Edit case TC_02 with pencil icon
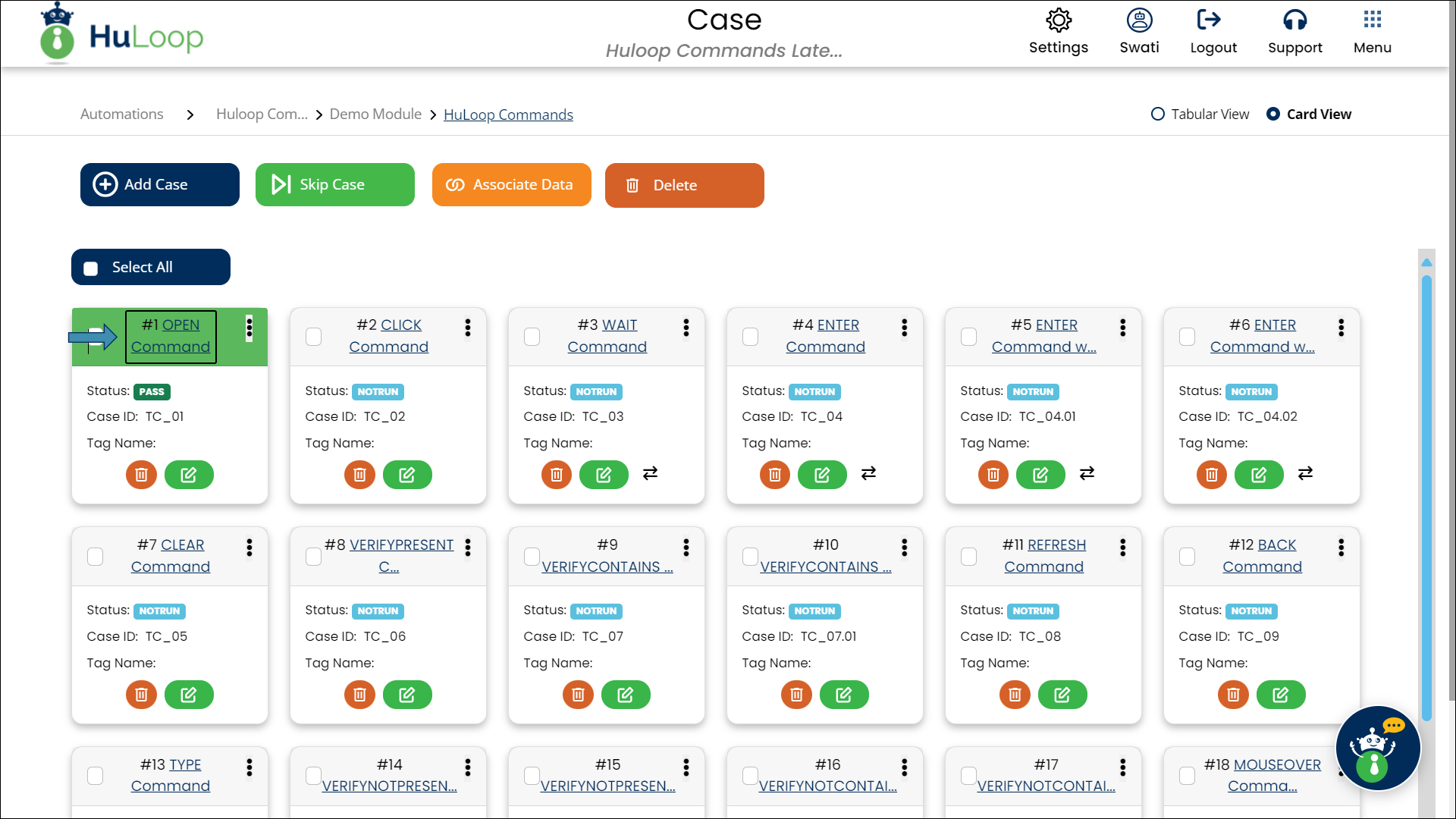 [407, 475]
